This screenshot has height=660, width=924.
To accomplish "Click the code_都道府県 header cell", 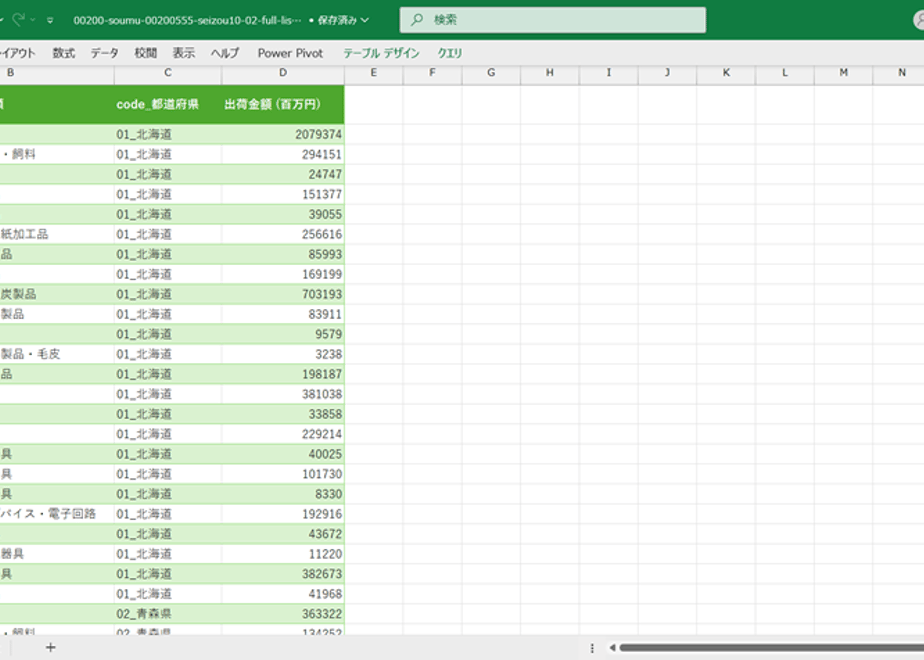I will point(168,104).
